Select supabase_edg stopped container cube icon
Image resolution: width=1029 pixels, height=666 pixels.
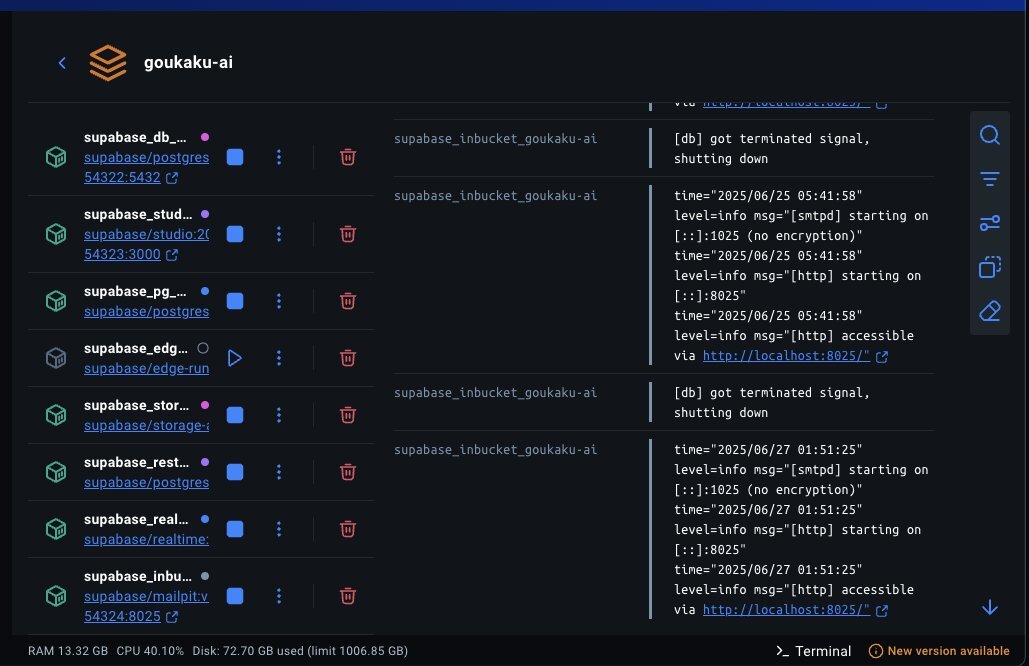[x=56, y=358]
